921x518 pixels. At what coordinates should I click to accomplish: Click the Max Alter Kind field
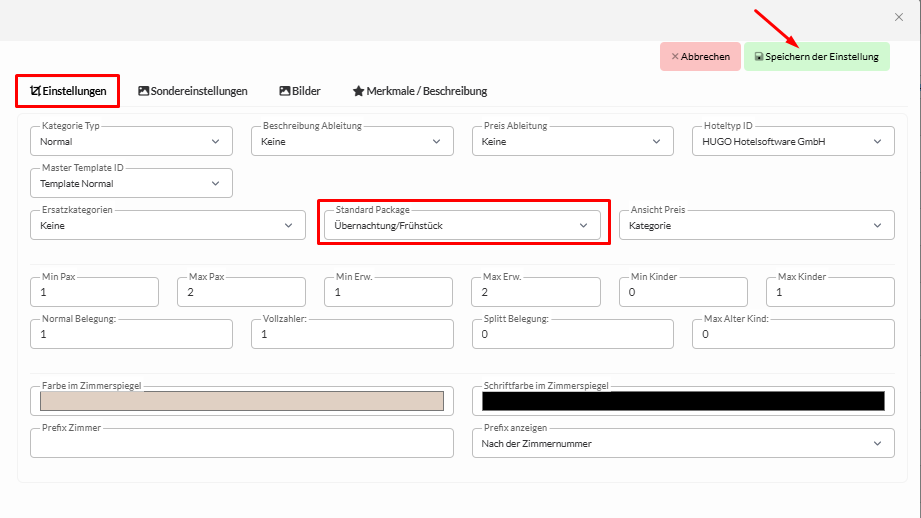tap(793, 334)
